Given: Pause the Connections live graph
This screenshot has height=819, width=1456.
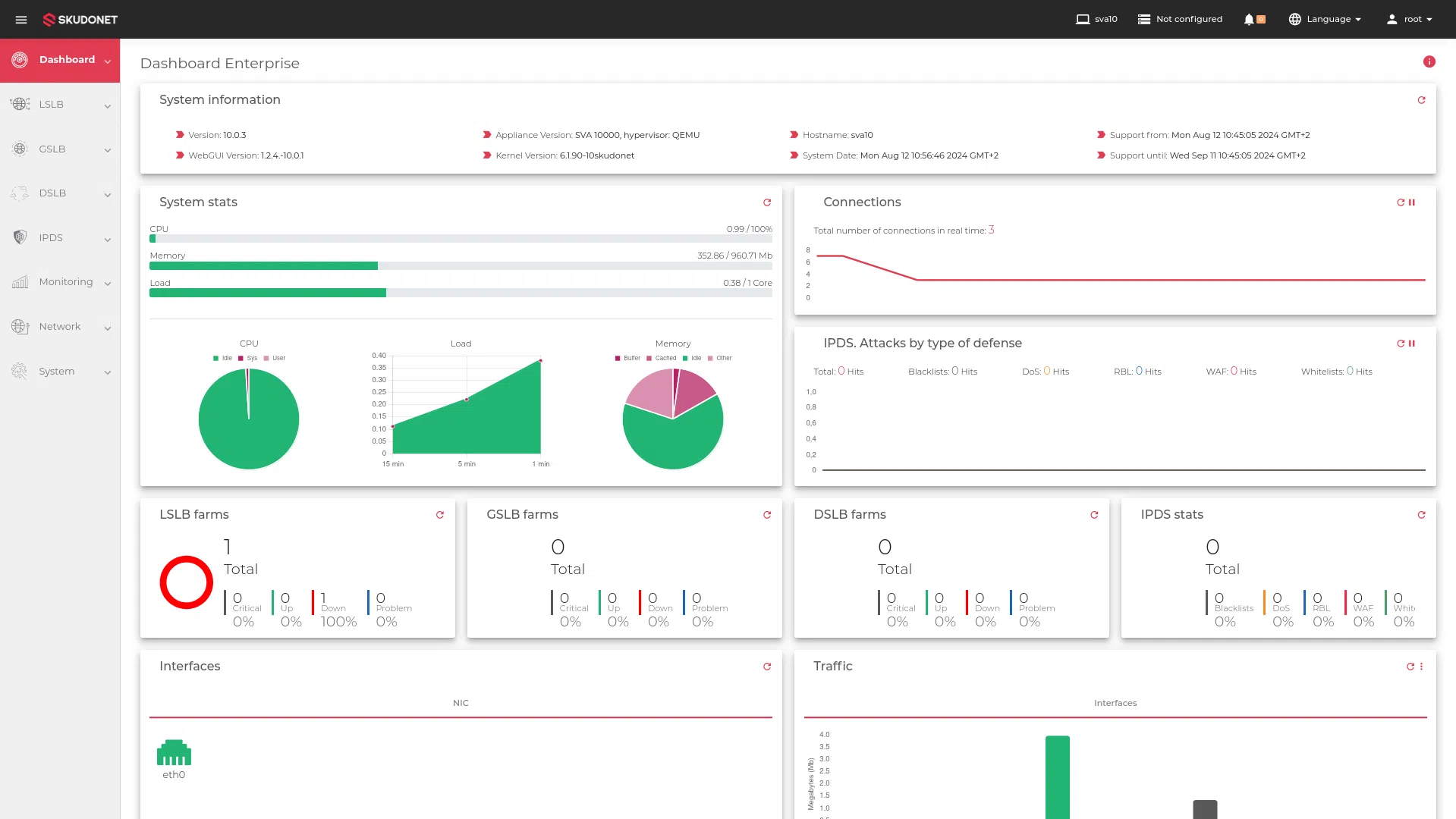Looking at the screenshot, I should tap(1412, 202).
